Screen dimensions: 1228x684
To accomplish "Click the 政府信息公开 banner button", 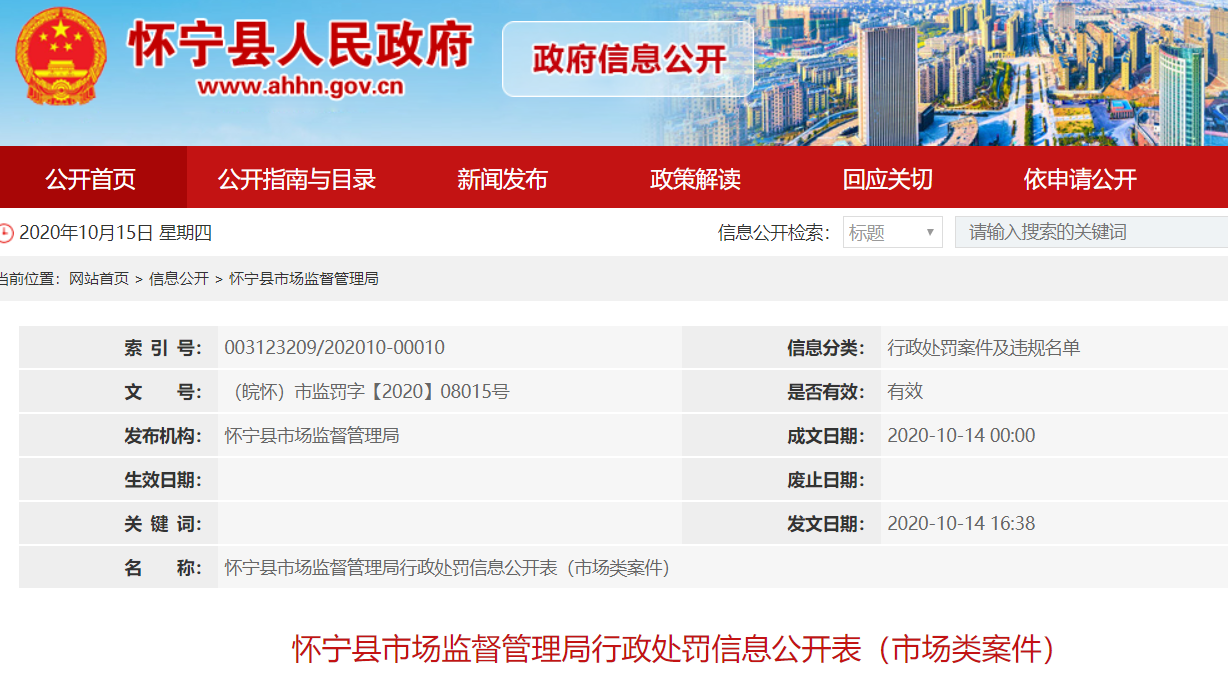I will pyautogui.click(x=628, y=59).
